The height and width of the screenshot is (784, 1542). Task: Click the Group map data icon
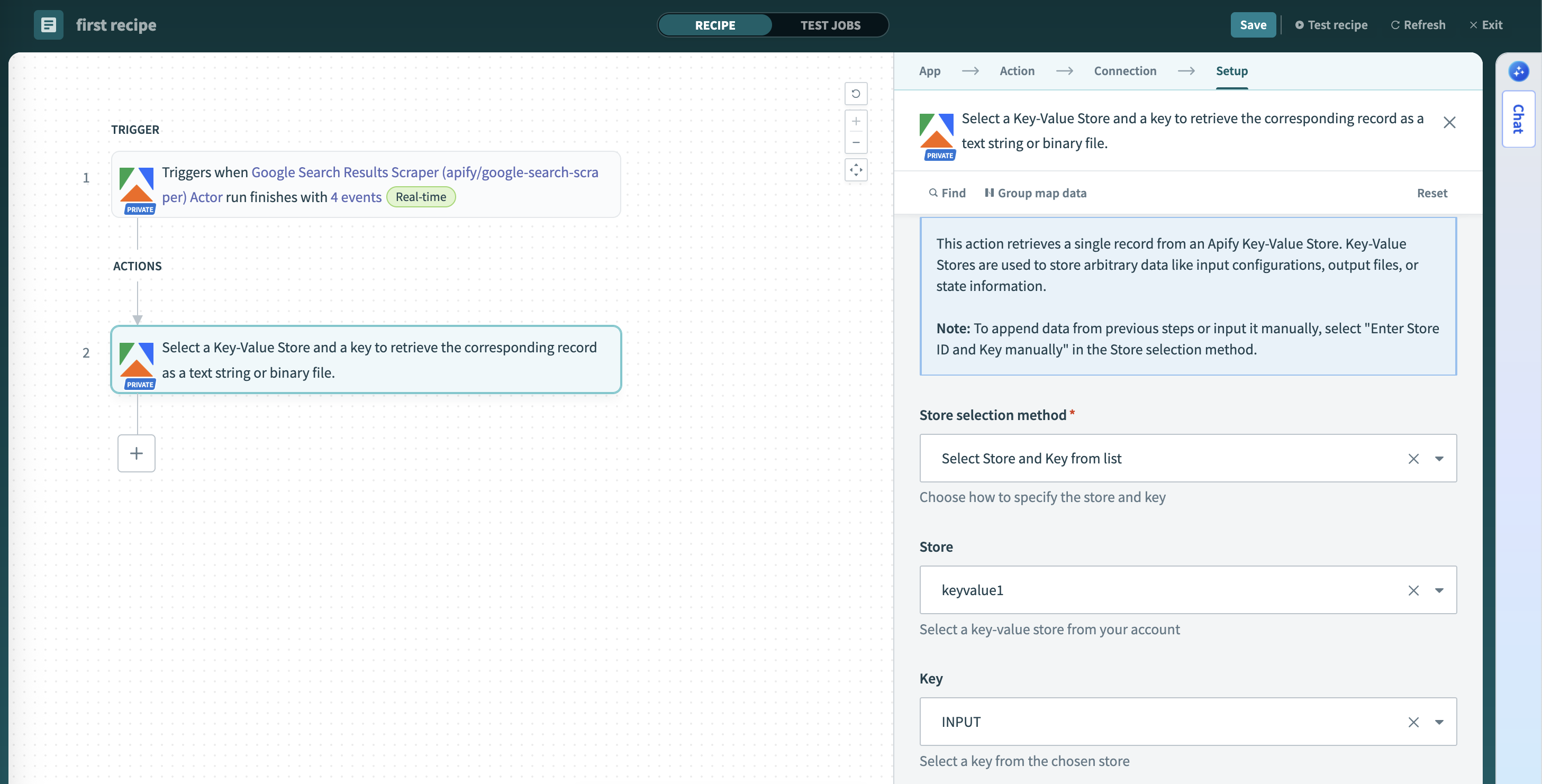tap(989, 193)
